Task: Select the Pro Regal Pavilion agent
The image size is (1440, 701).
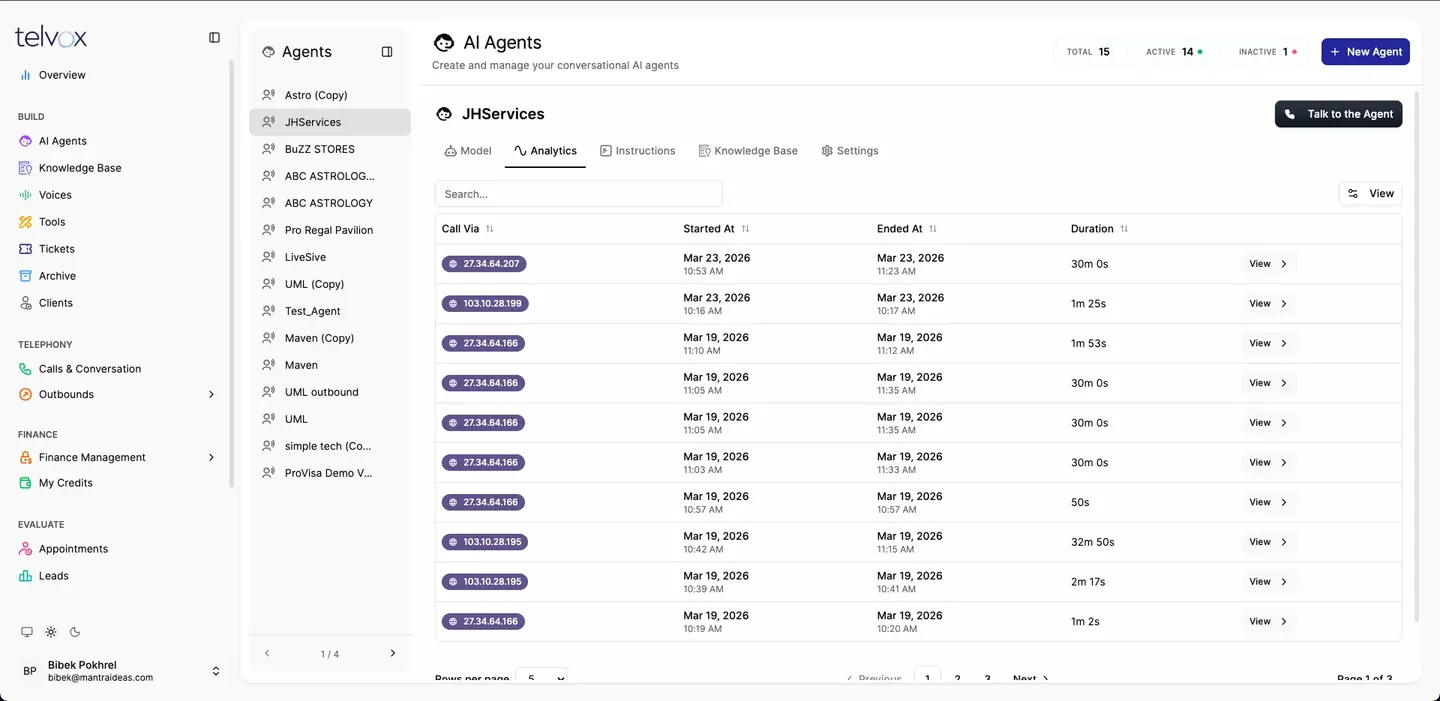Action: (x=330, y=230)
